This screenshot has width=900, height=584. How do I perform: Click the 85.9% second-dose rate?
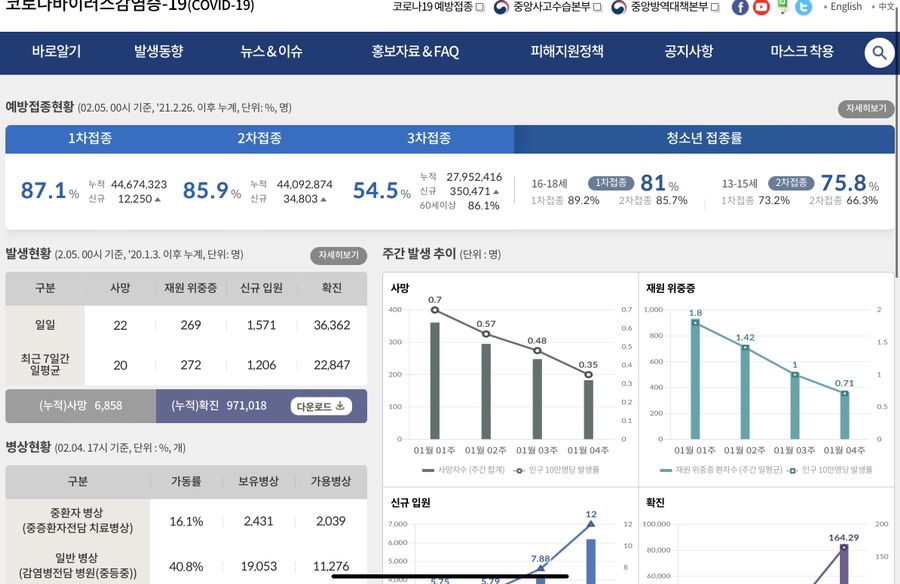tap(211, 191)
